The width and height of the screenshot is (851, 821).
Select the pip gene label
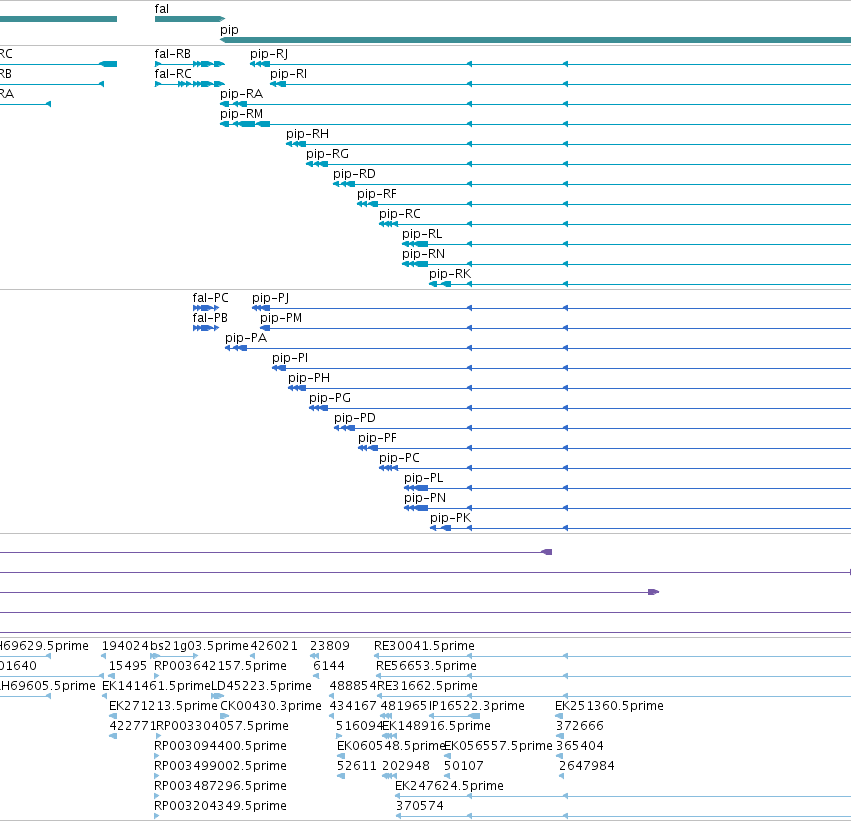coord(229,30)
